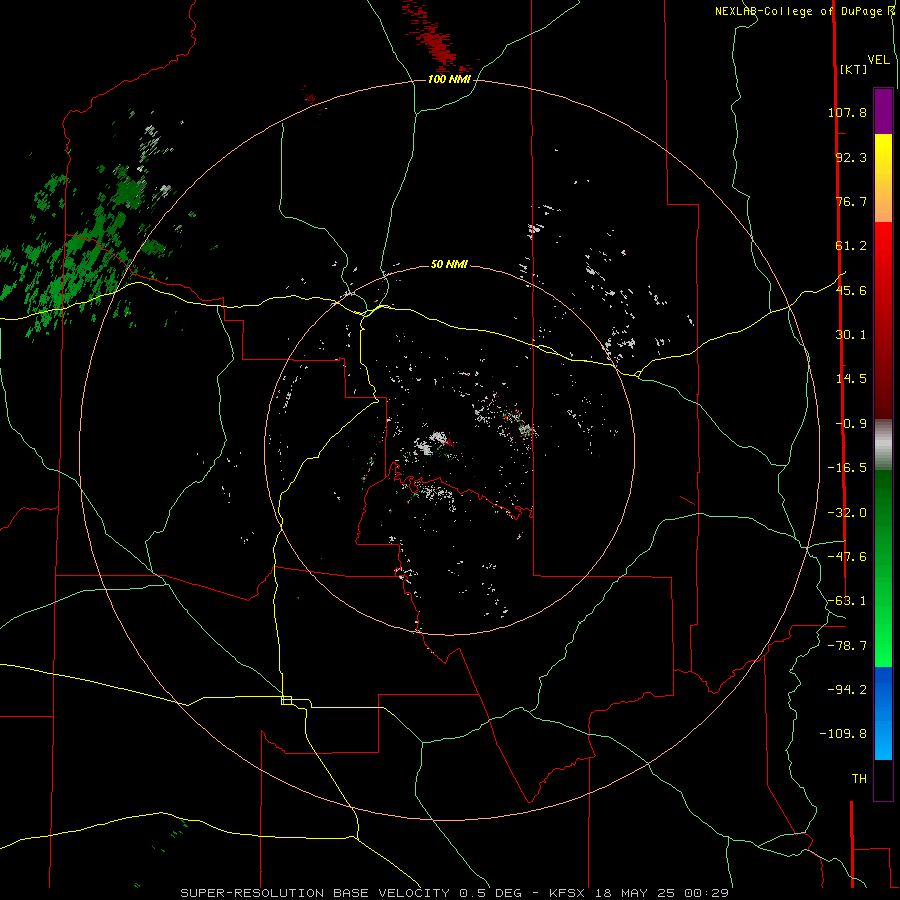Click the purple segment of the color bar

(883, 111)
